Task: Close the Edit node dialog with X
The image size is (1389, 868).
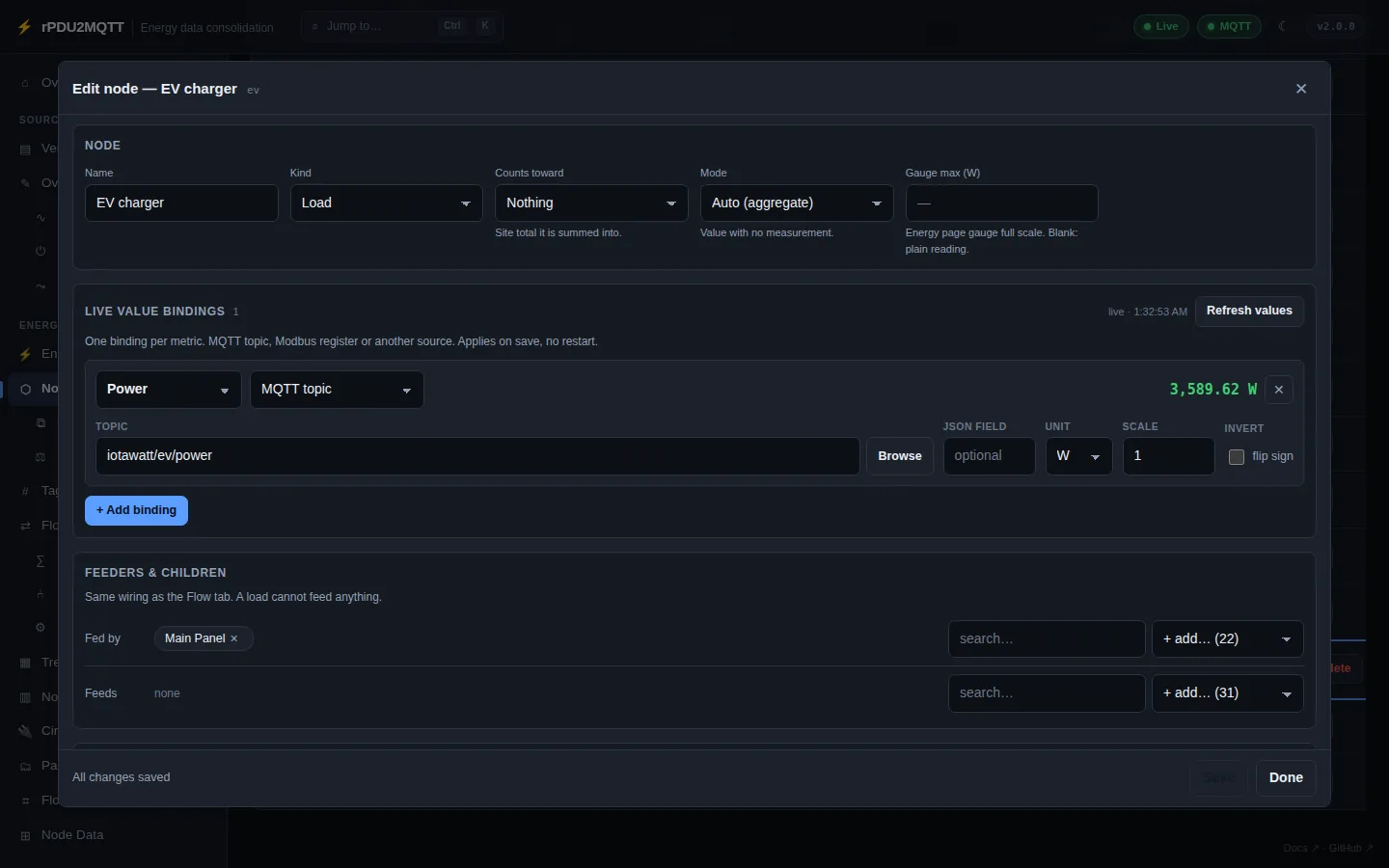Action: [1301, 89]
